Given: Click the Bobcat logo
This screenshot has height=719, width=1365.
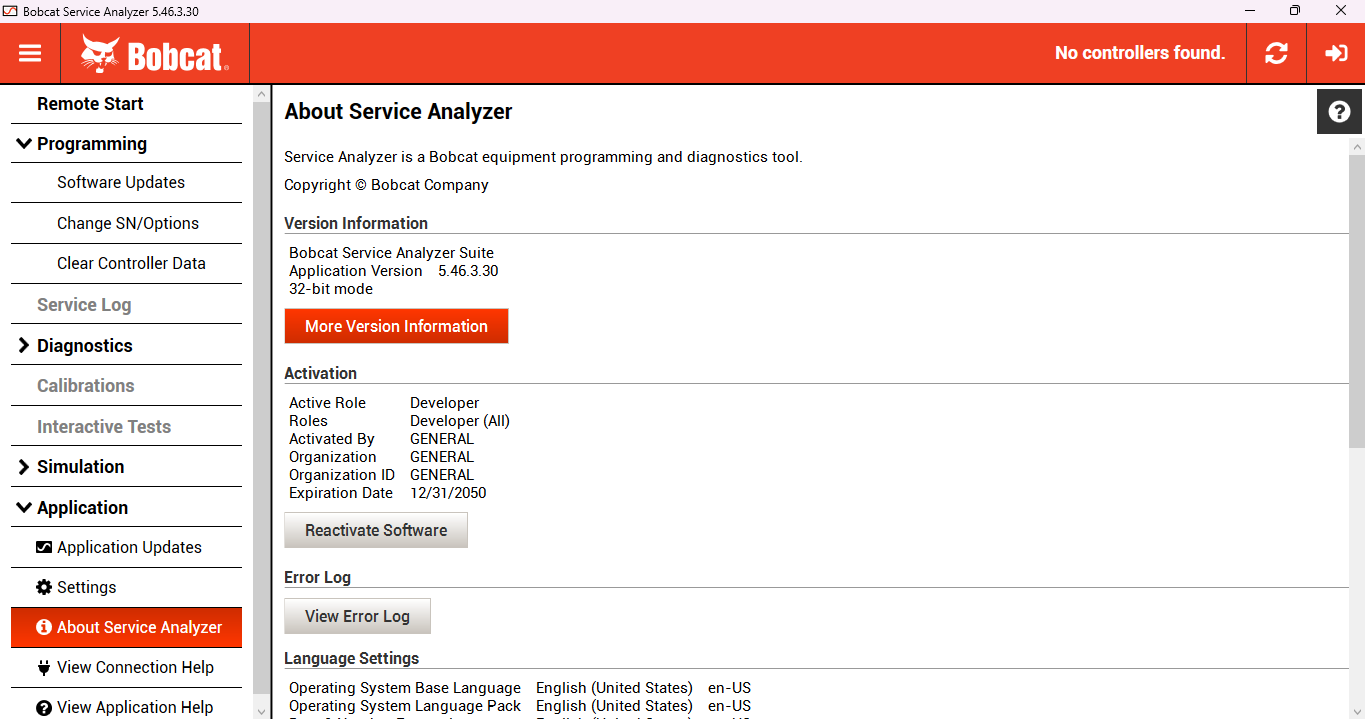Looking at the screenshot, I should click(x=155, y=54).
